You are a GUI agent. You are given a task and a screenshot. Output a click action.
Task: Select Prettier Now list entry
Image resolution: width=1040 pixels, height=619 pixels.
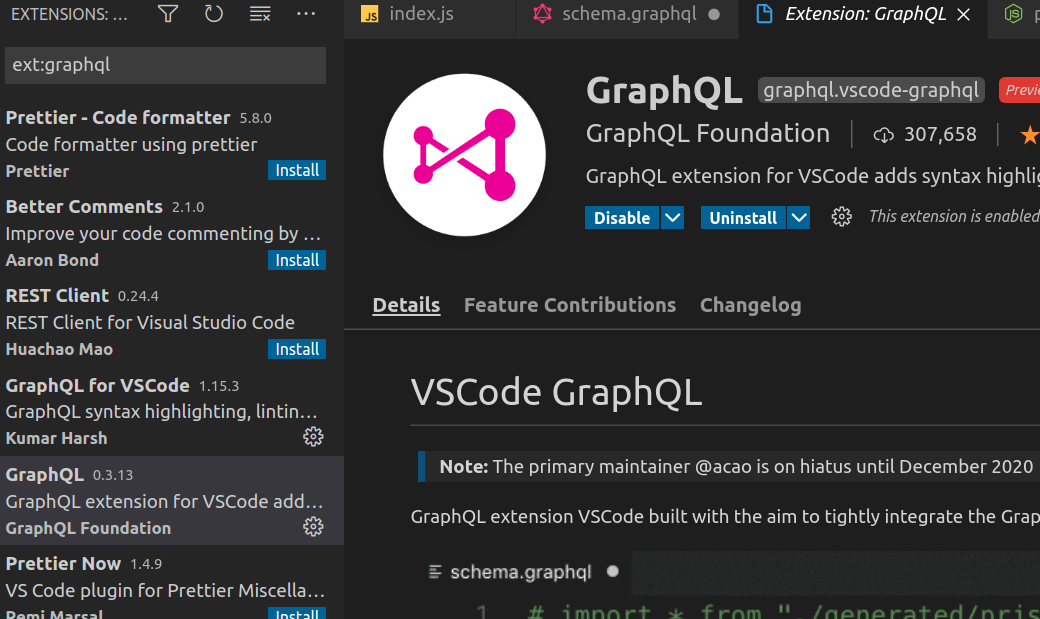[x=172, y=584]
